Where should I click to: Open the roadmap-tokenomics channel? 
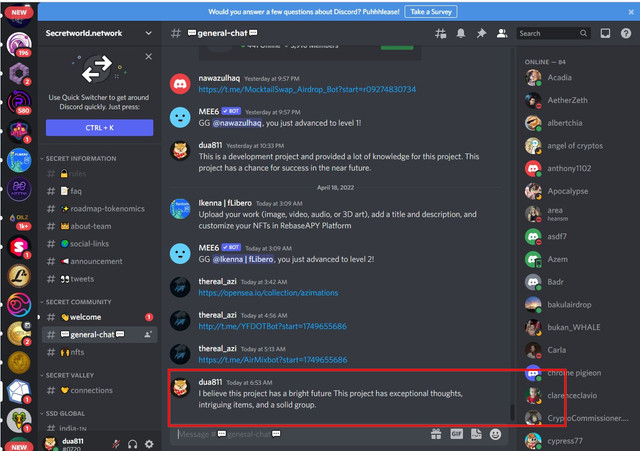99,209
